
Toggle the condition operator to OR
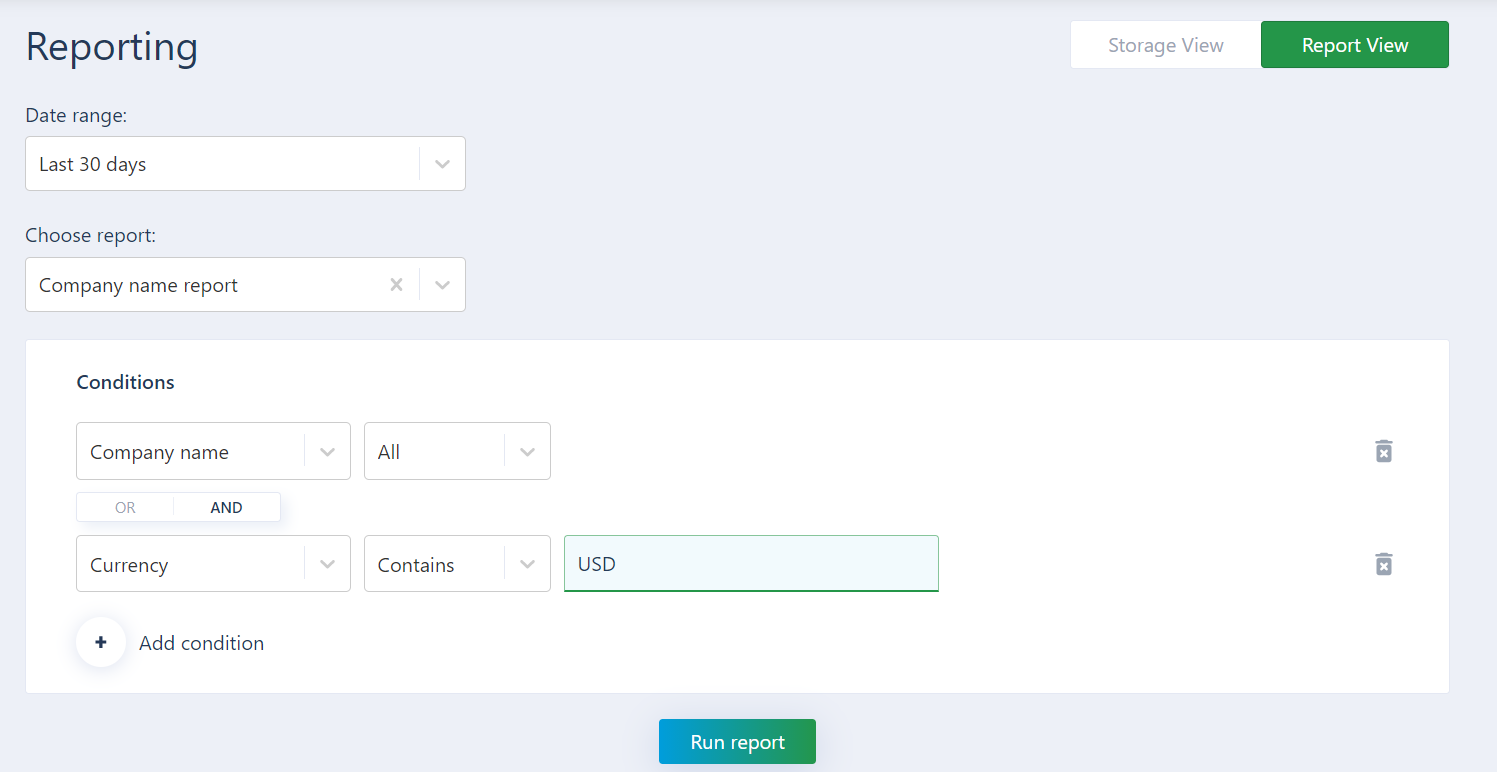[125, 507]
